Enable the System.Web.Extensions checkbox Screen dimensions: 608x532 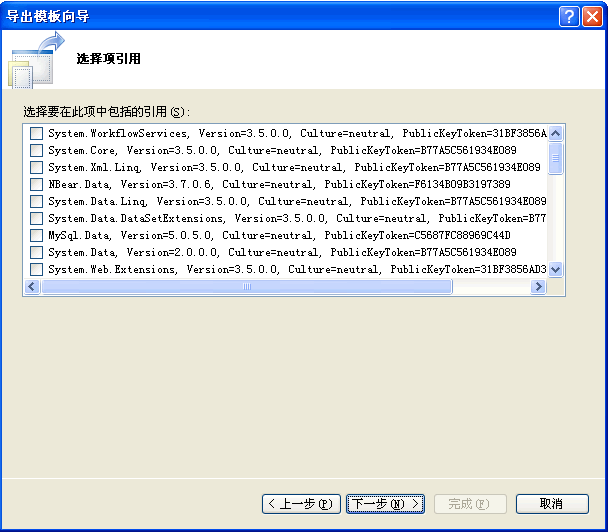tap(36, 269)
